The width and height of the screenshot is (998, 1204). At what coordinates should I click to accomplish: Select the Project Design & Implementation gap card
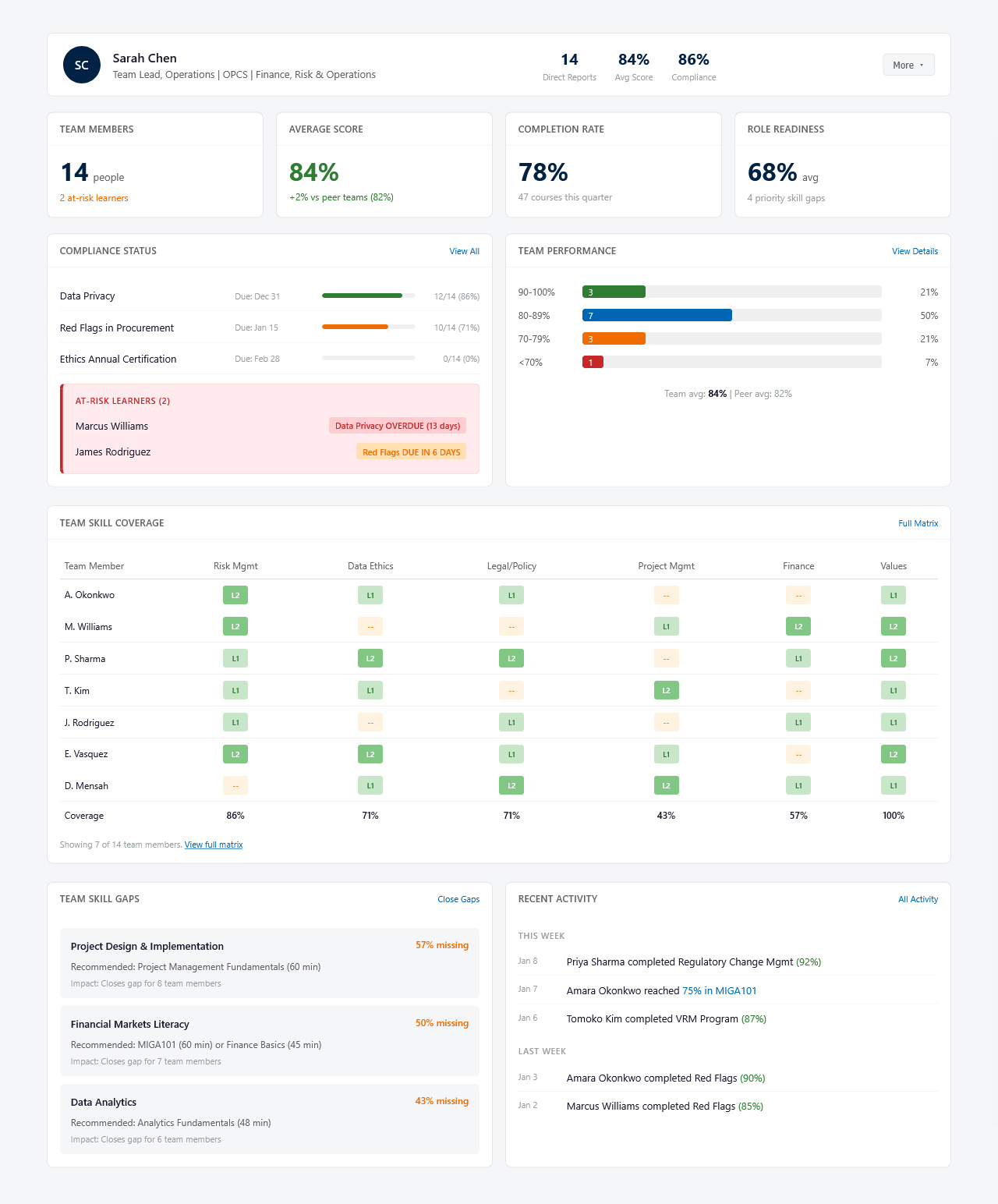tap(269, 963)
